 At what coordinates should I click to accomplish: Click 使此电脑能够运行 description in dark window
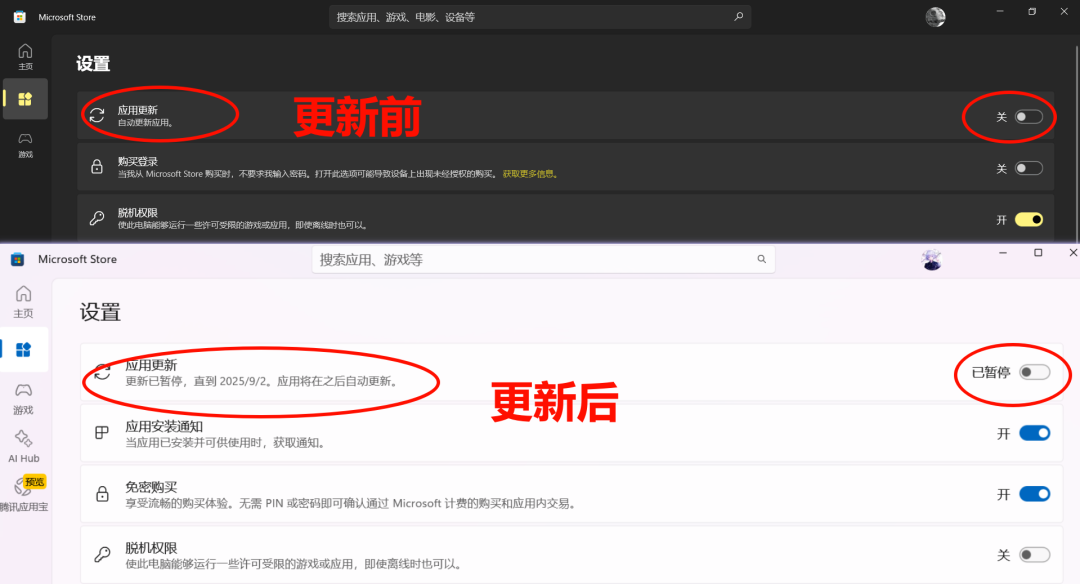tap(243, 225)
